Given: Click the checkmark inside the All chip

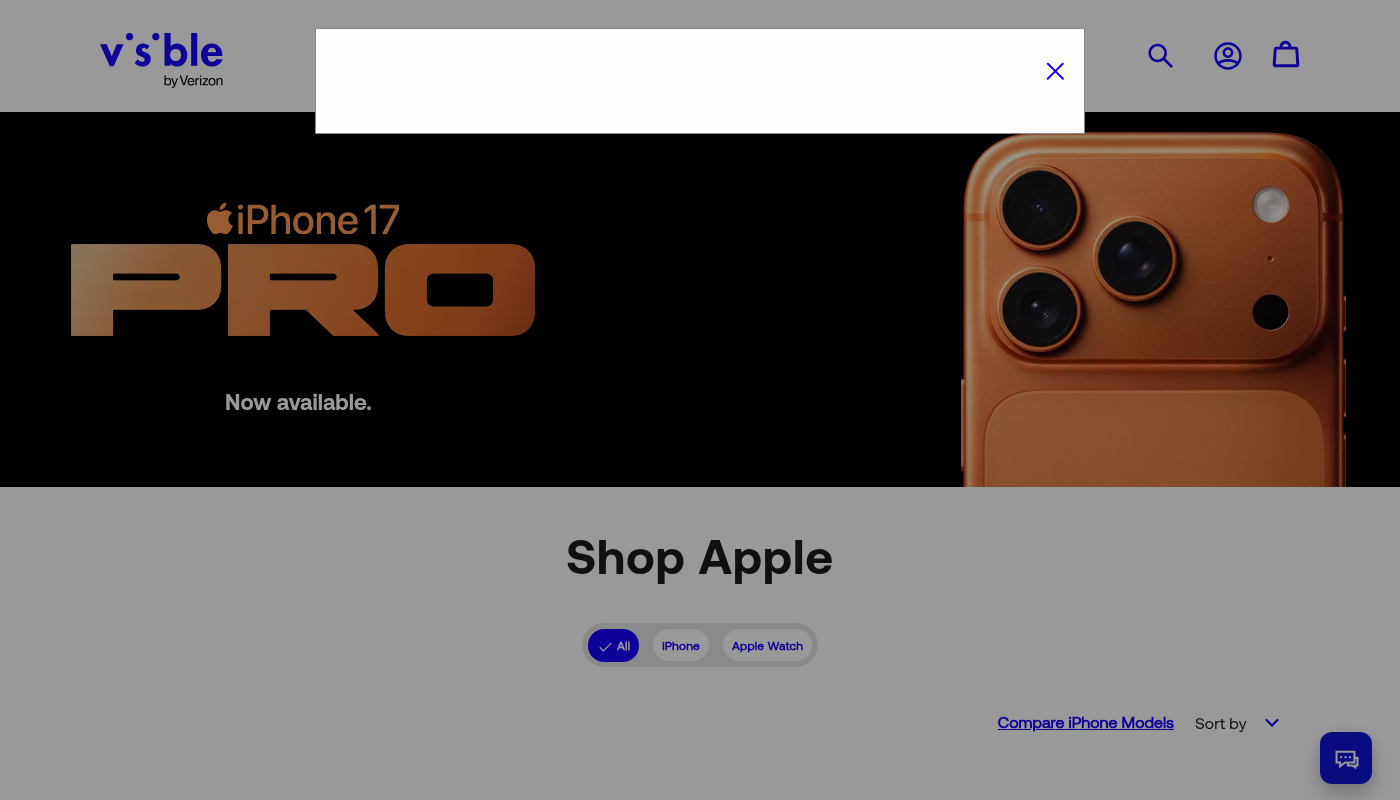Looking at the screenshot, I should (604, 647).
